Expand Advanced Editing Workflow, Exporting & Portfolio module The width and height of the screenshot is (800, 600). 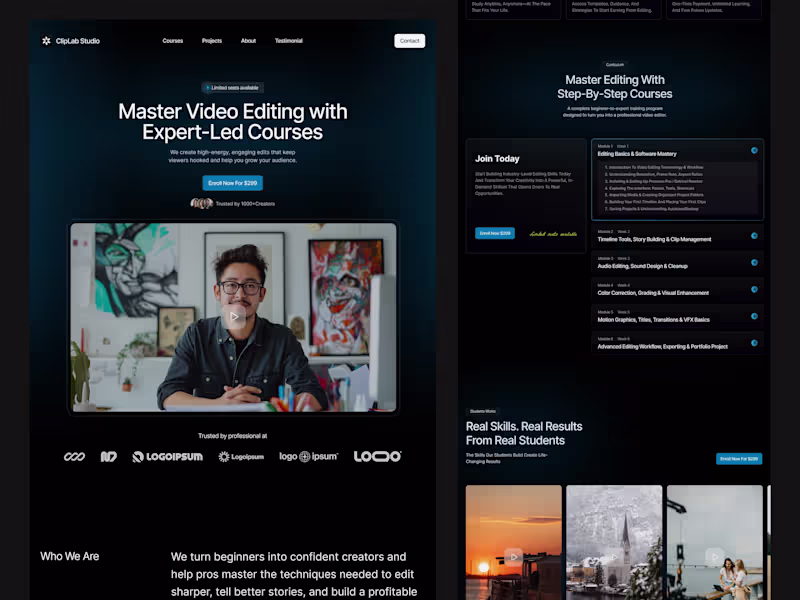pyautogui.click(x=754, y=343)
